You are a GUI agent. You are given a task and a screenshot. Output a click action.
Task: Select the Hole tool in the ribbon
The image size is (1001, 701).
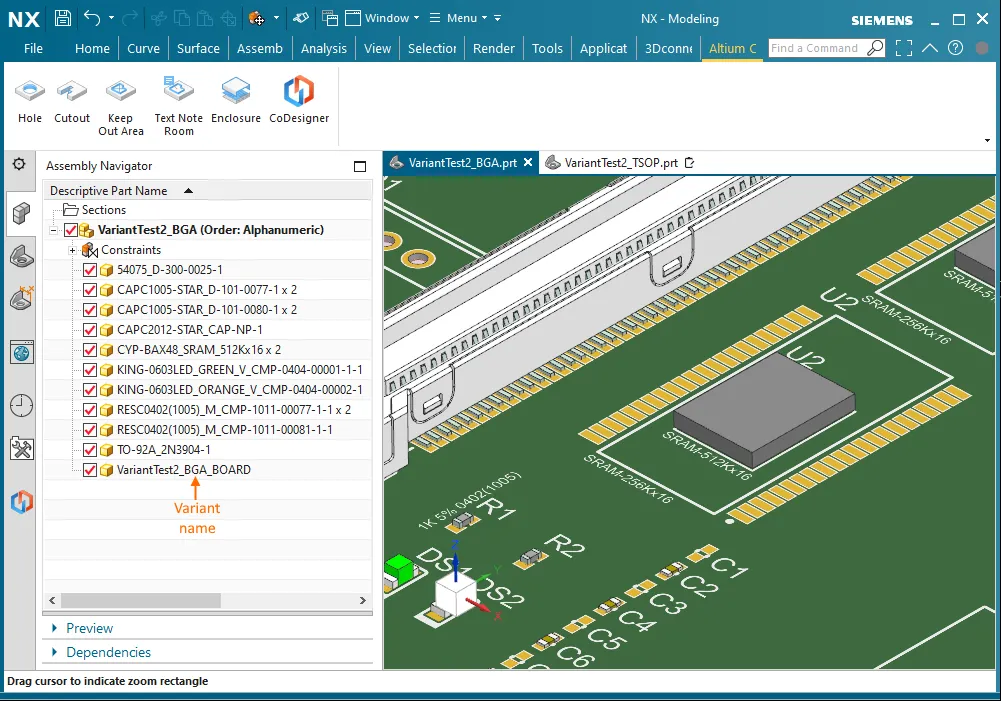click(30, 101)
